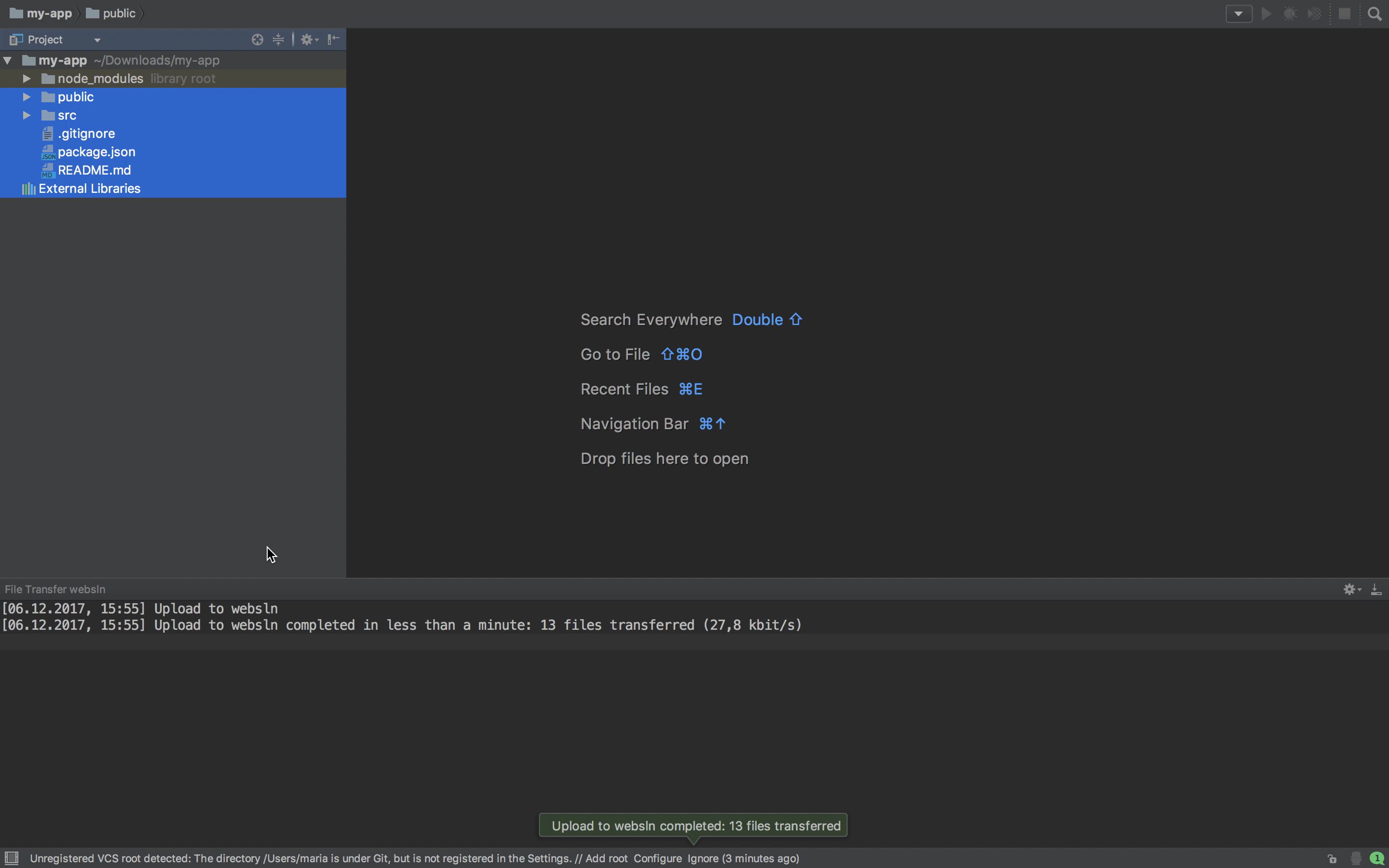
Task: Click the Debug bug icon
Action: click(x=1290, y=14)
